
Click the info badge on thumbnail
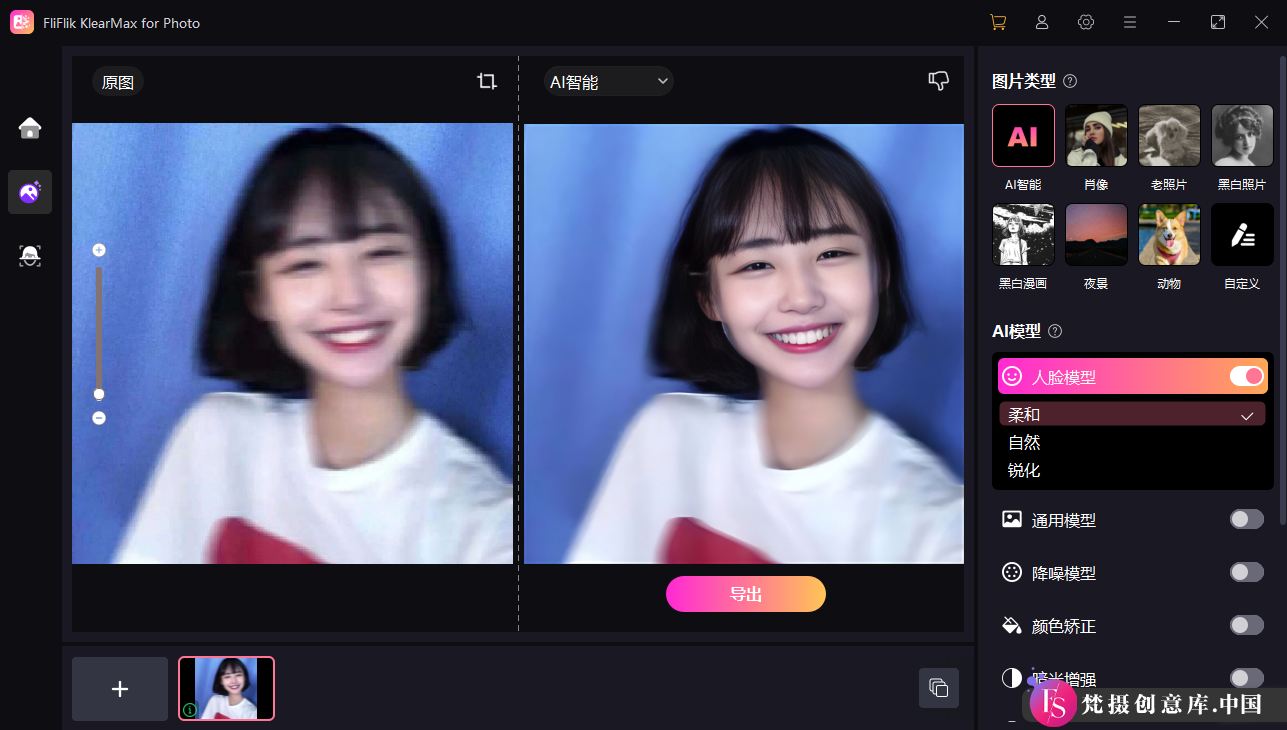pos(190,710)
